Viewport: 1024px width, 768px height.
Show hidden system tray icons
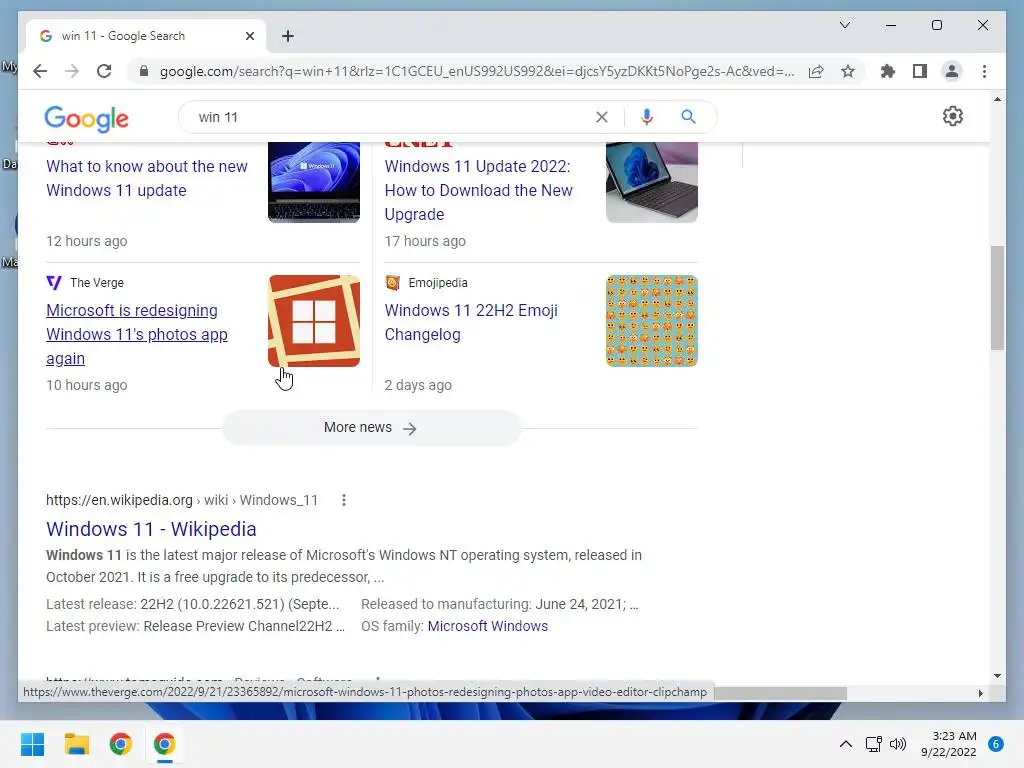pyautogui.click(x=845, y=744)
